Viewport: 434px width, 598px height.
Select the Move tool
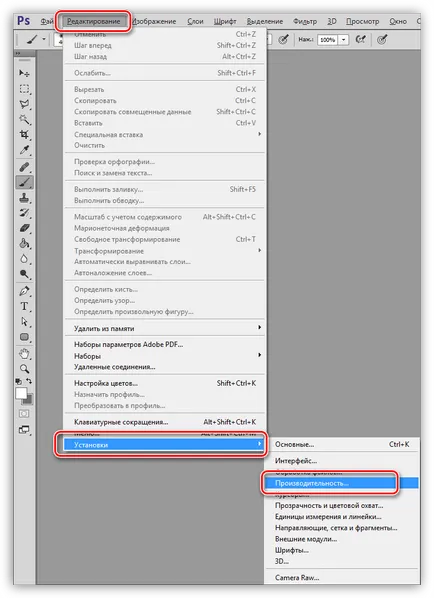(24, 73)
